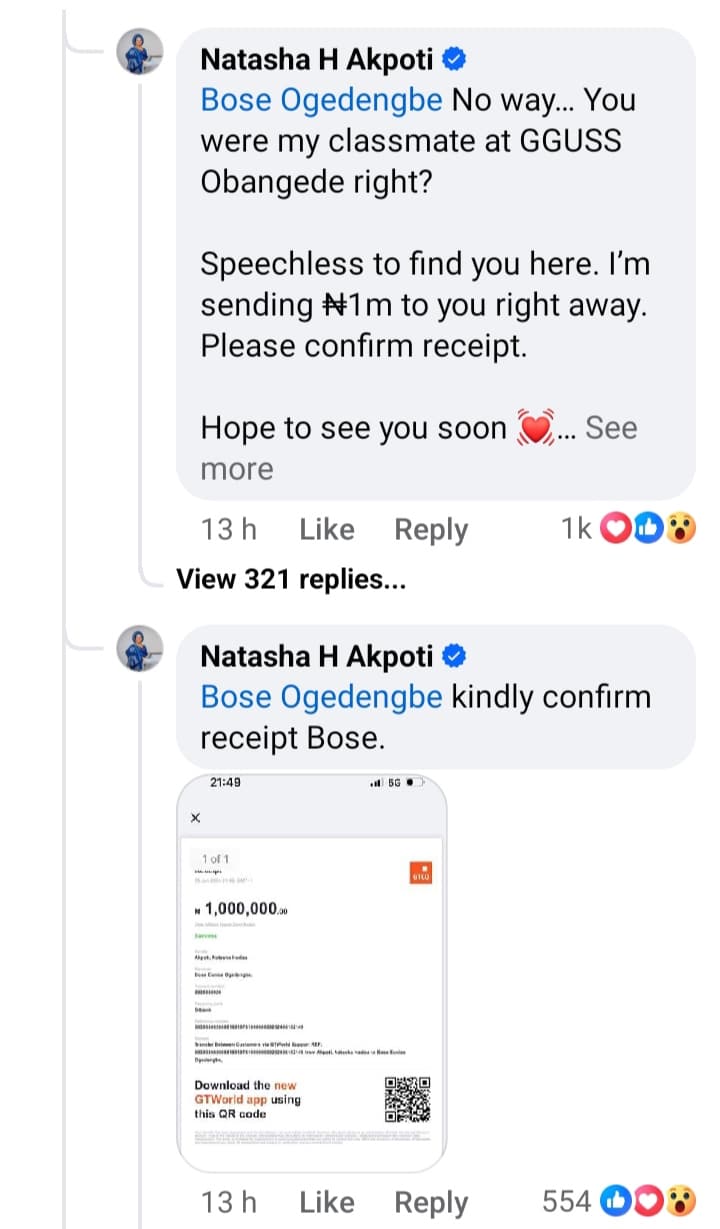Open reaction icons on second comment
This screenshot has height=1229, width=720.
tap(650, 1200)
